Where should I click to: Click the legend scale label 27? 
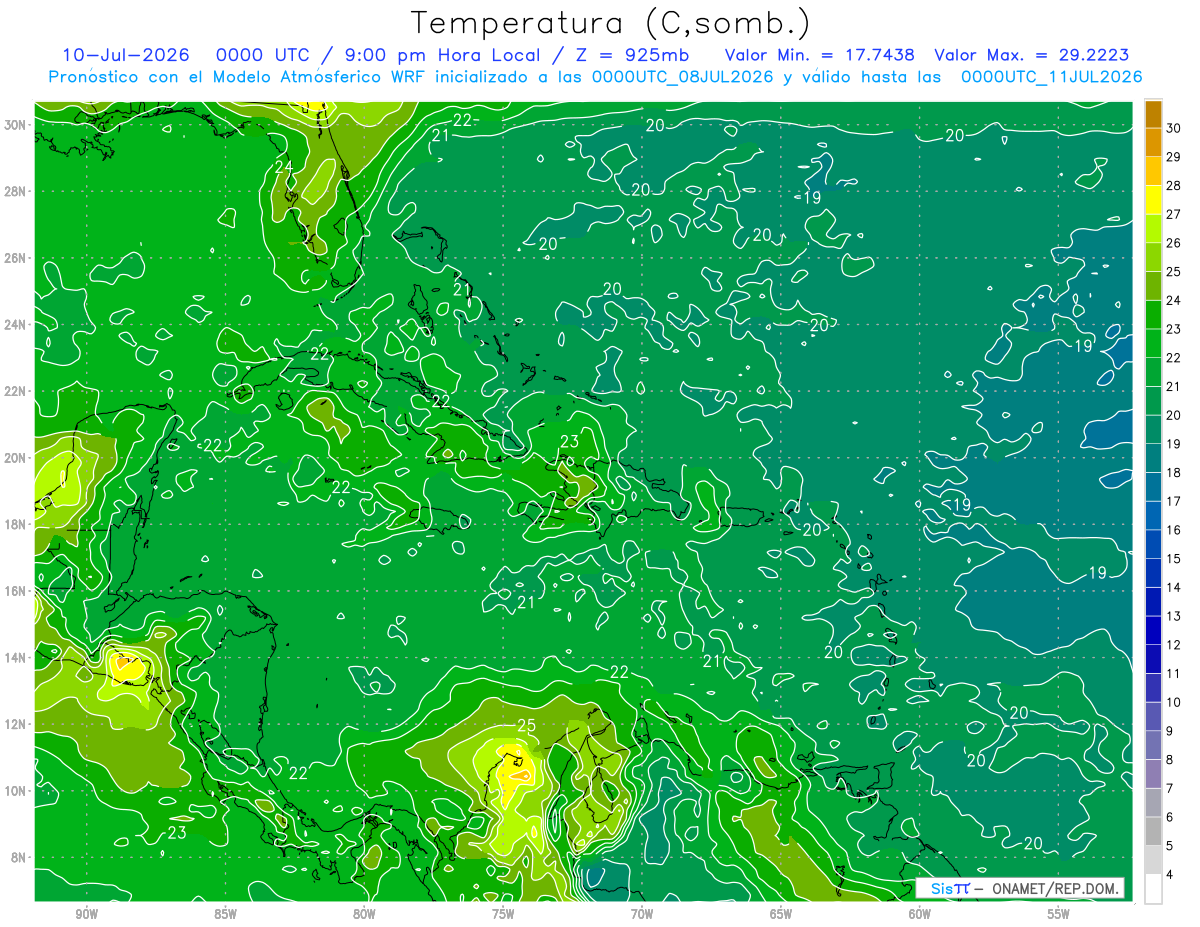pos(1174,214)
